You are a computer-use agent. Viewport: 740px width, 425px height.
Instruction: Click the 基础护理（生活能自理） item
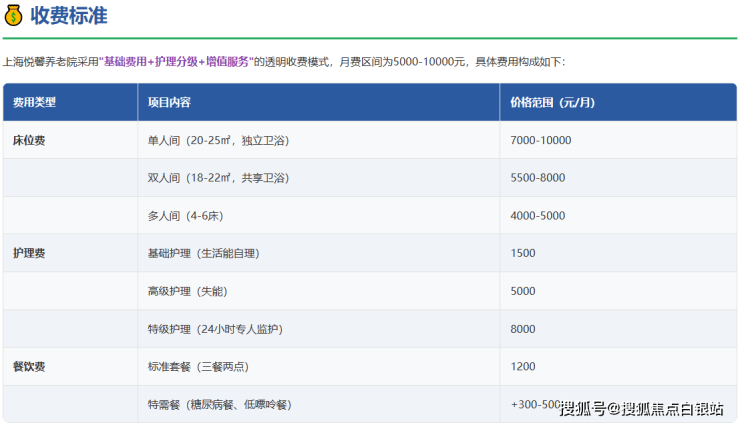(203, 254)
